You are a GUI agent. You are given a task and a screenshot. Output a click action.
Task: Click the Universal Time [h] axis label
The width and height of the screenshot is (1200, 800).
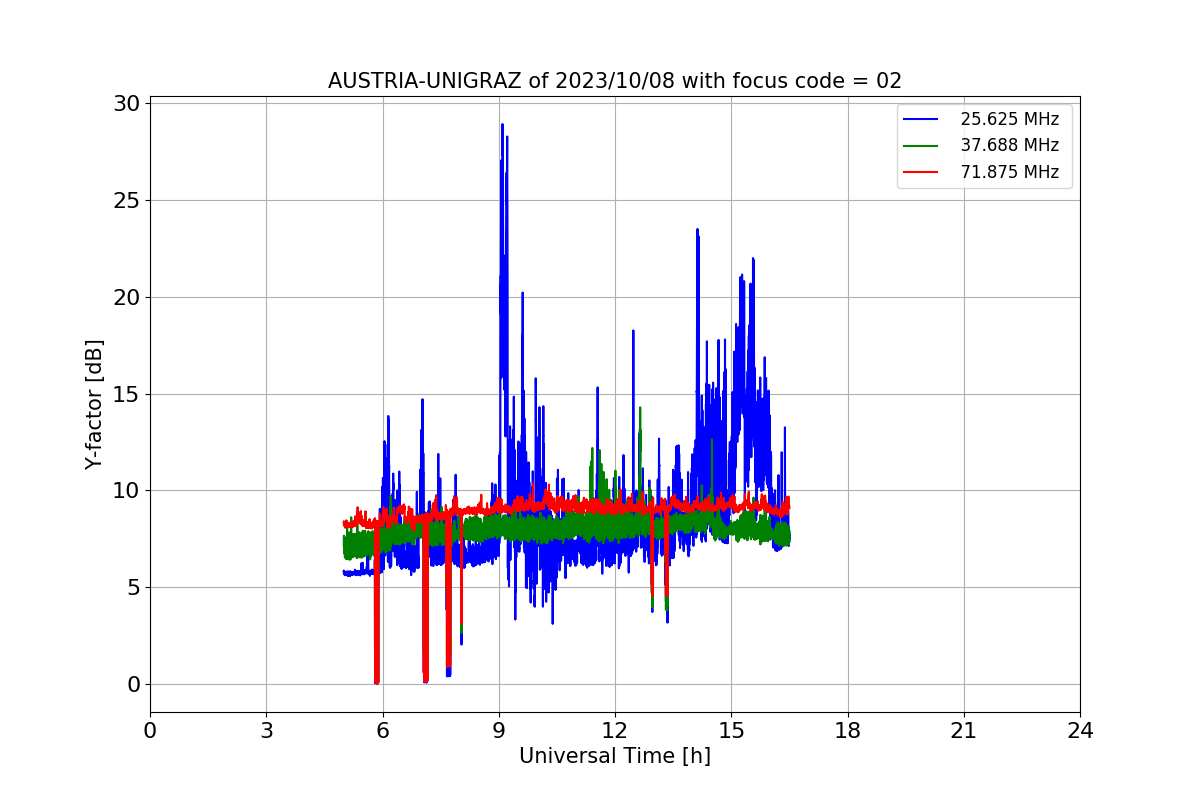(615, 757)
